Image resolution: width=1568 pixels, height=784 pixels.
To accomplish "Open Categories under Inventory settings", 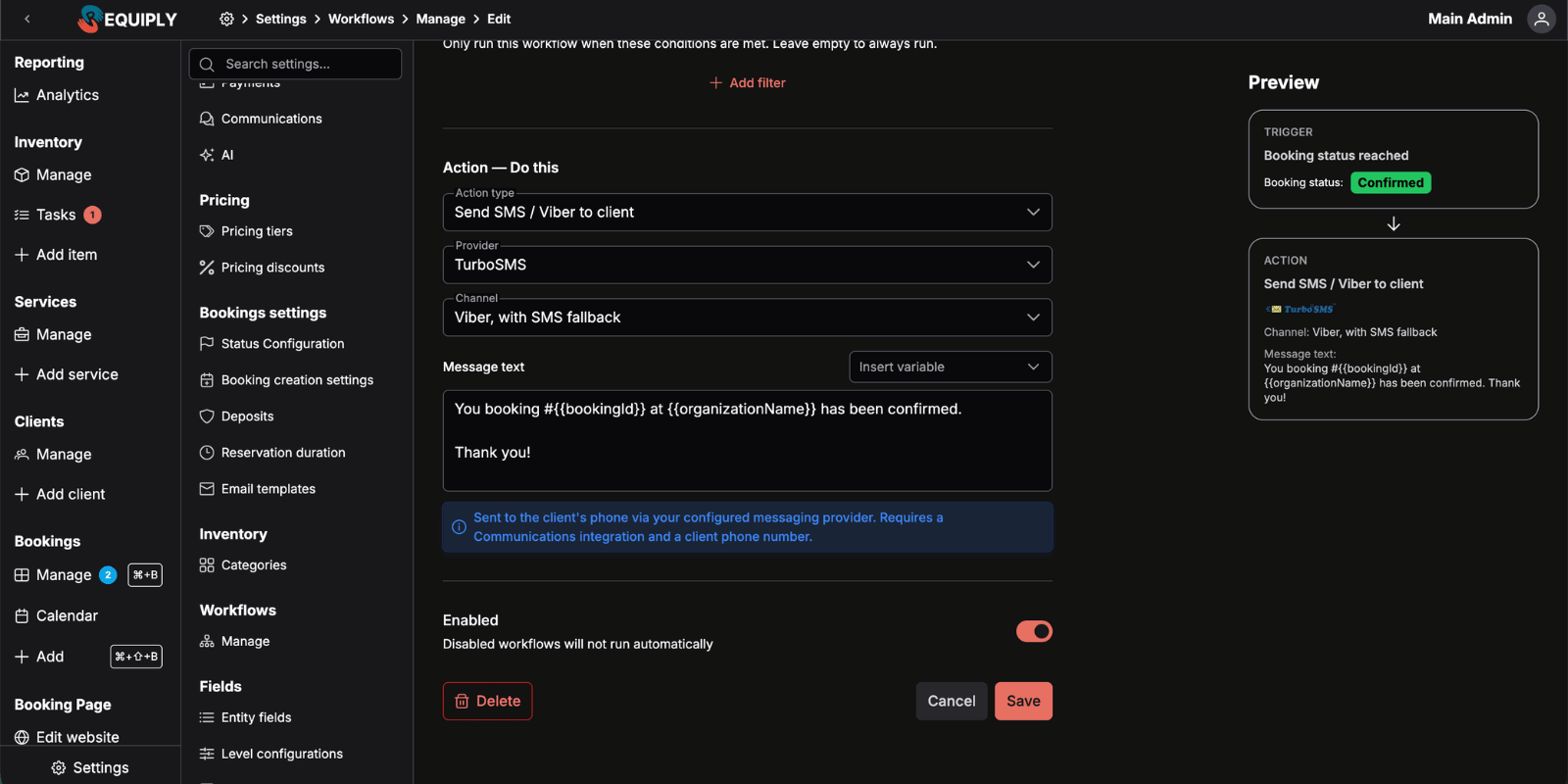I will point(243,565).
